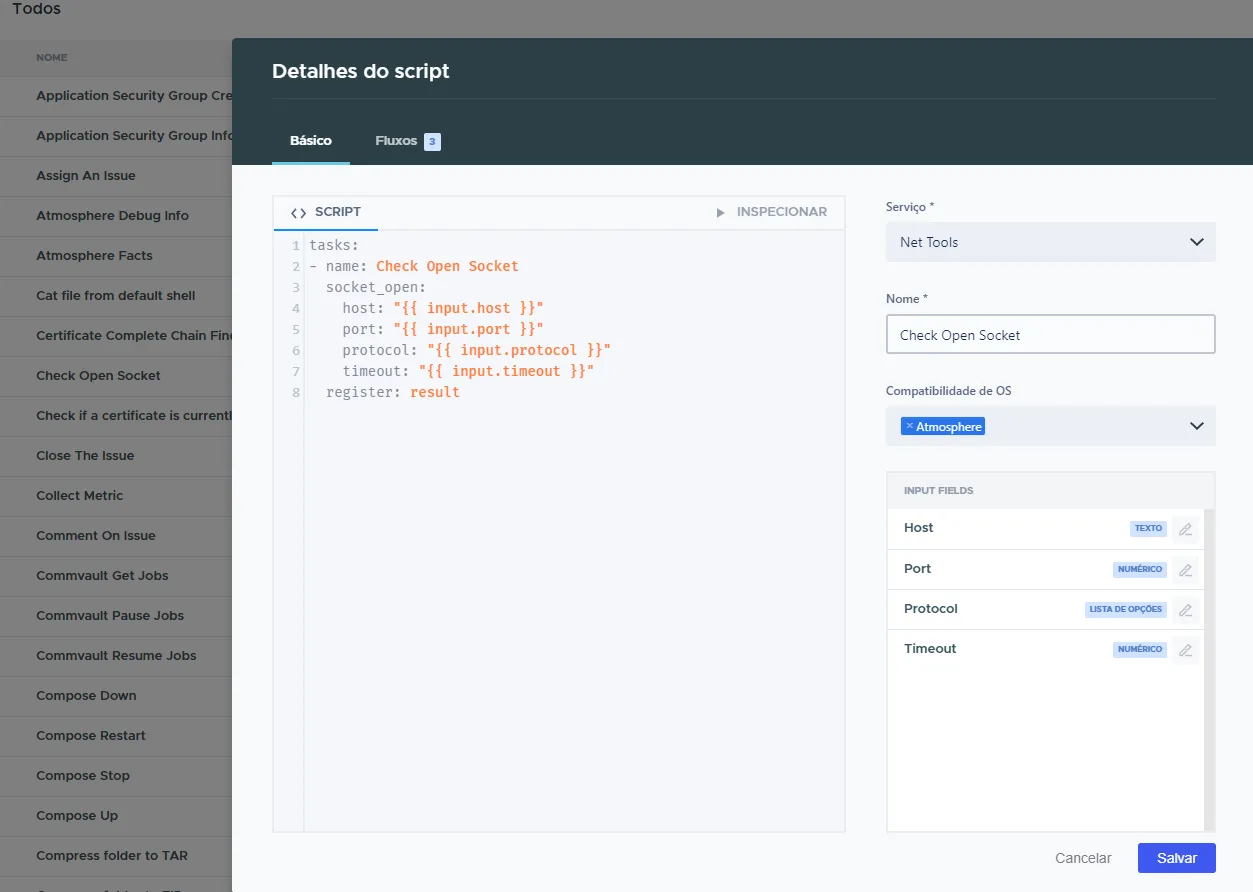
Task: Select Atmosphere Debug Info in background list
Action: click(116, 216)
